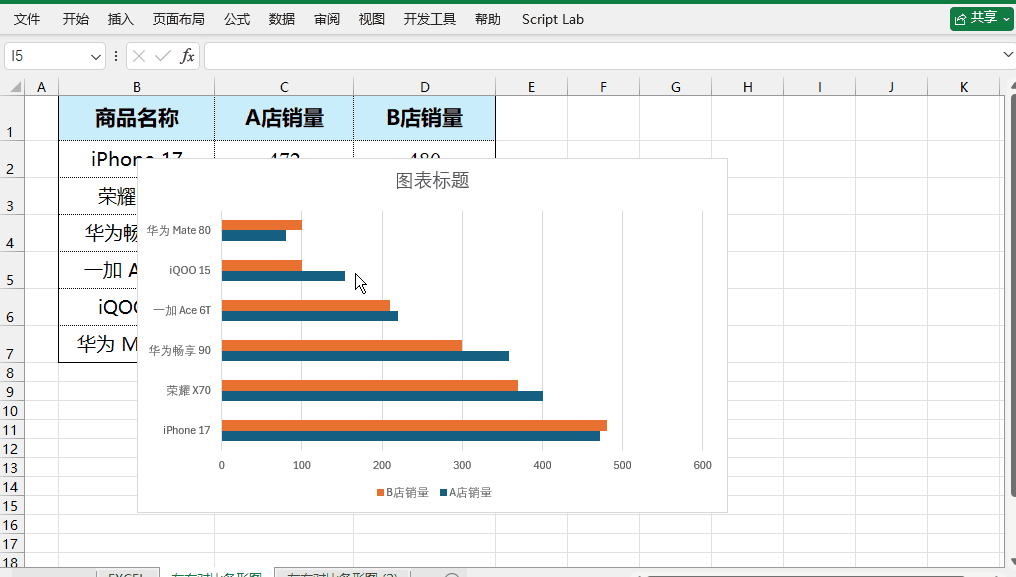Select column I header
The image size is (1016, 577).
pos(820,87)
